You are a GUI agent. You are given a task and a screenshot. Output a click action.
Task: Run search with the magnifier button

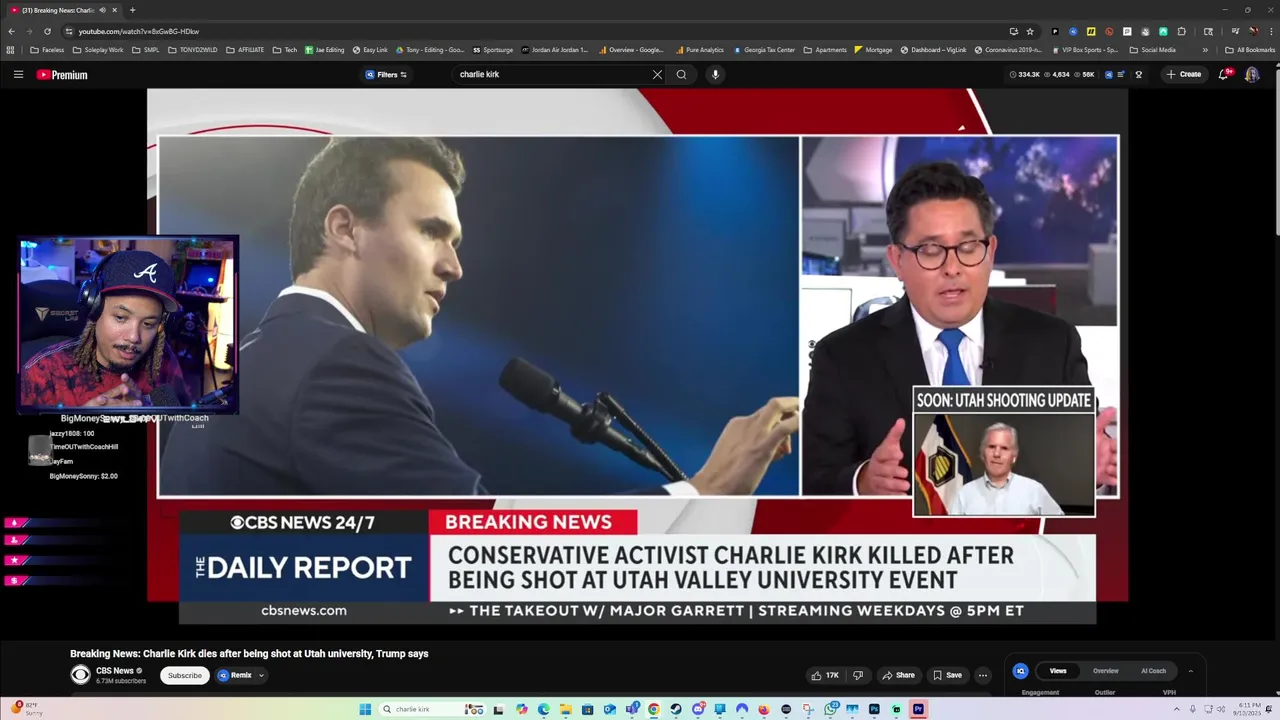pos(681,74)
